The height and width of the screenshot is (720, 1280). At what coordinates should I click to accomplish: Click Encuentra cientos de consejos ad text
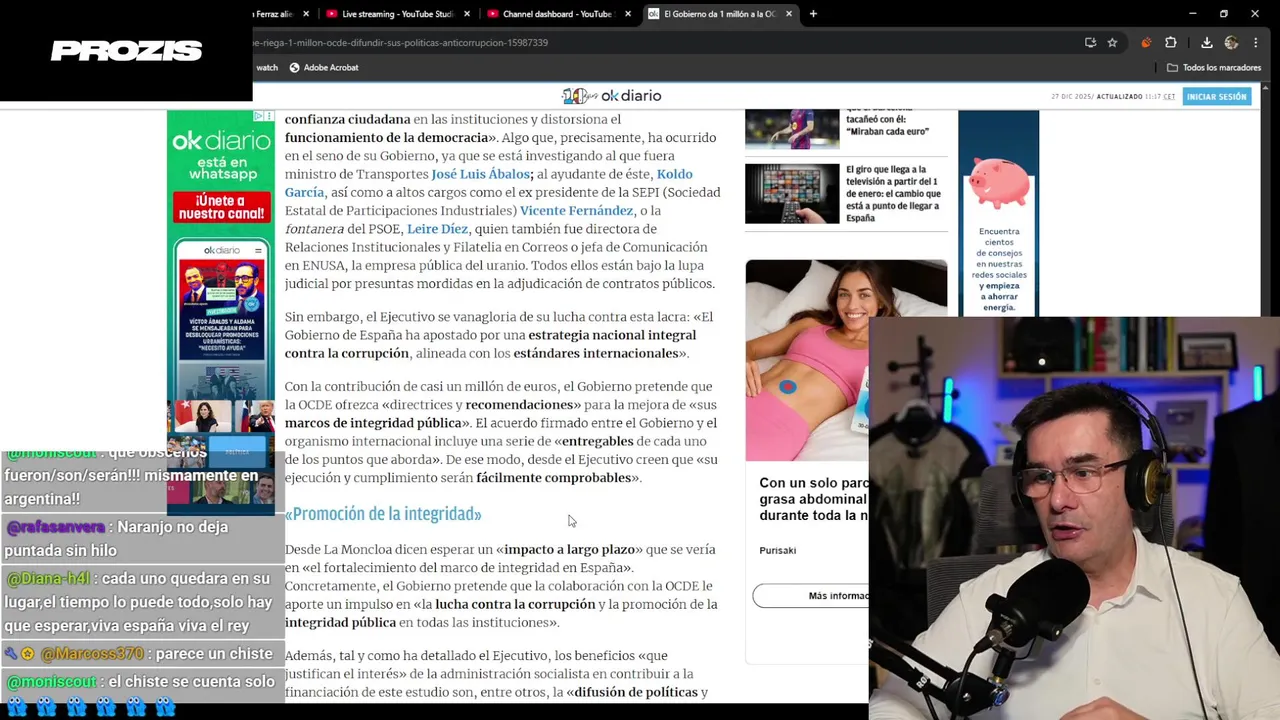point(998,269)
